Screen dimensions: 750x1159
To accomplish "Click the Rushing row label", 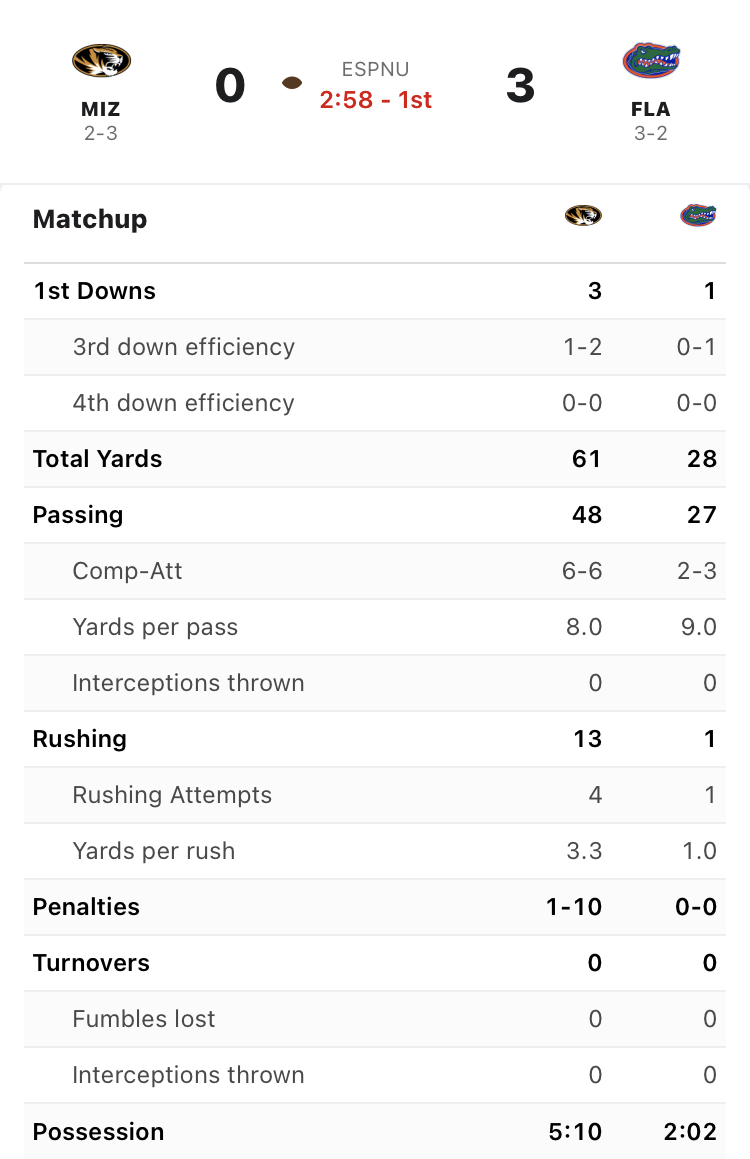I will 80,739.
